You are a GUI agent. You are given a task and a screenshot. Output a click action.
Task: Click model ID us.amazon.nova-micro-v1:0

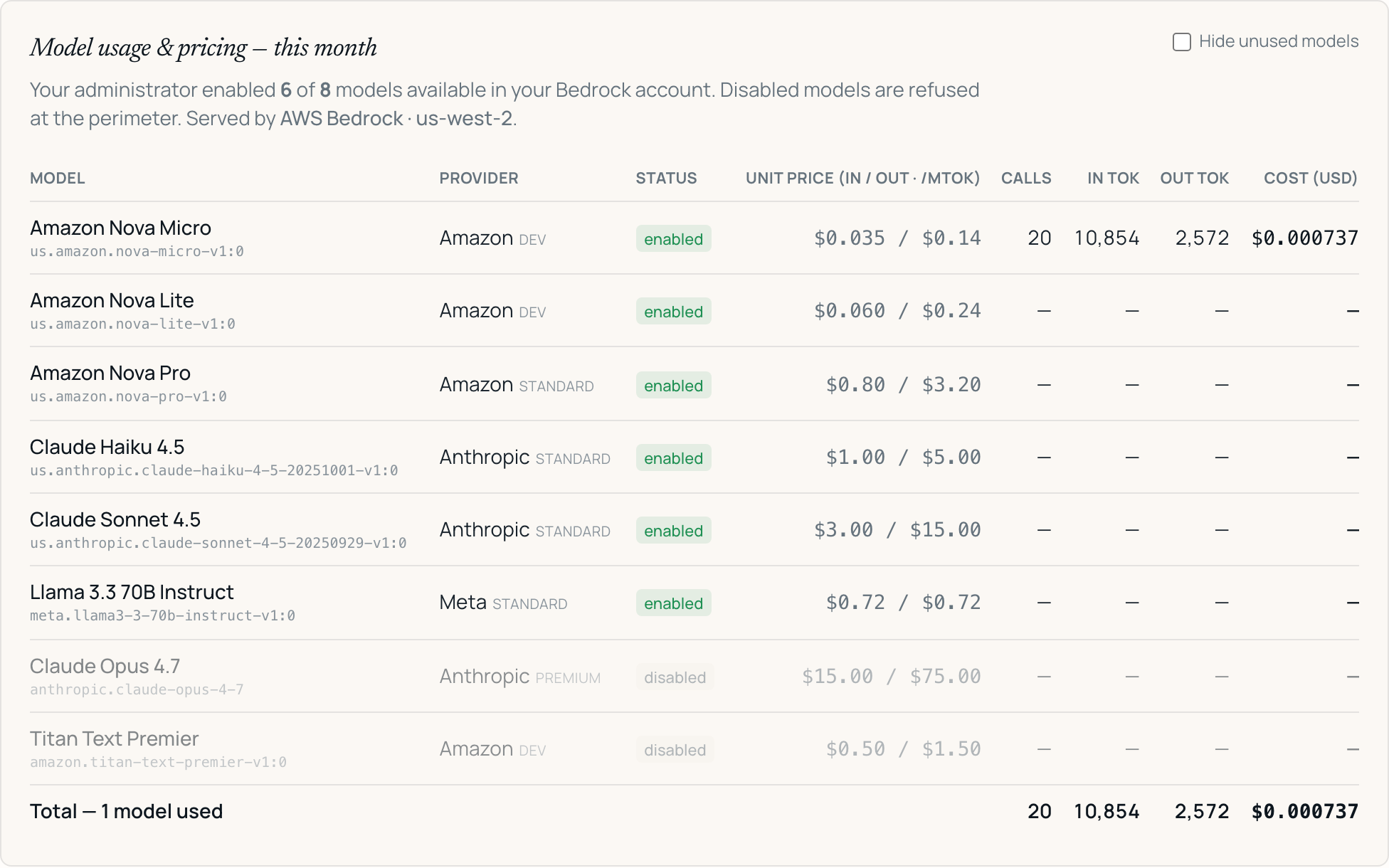pos(137,251)
